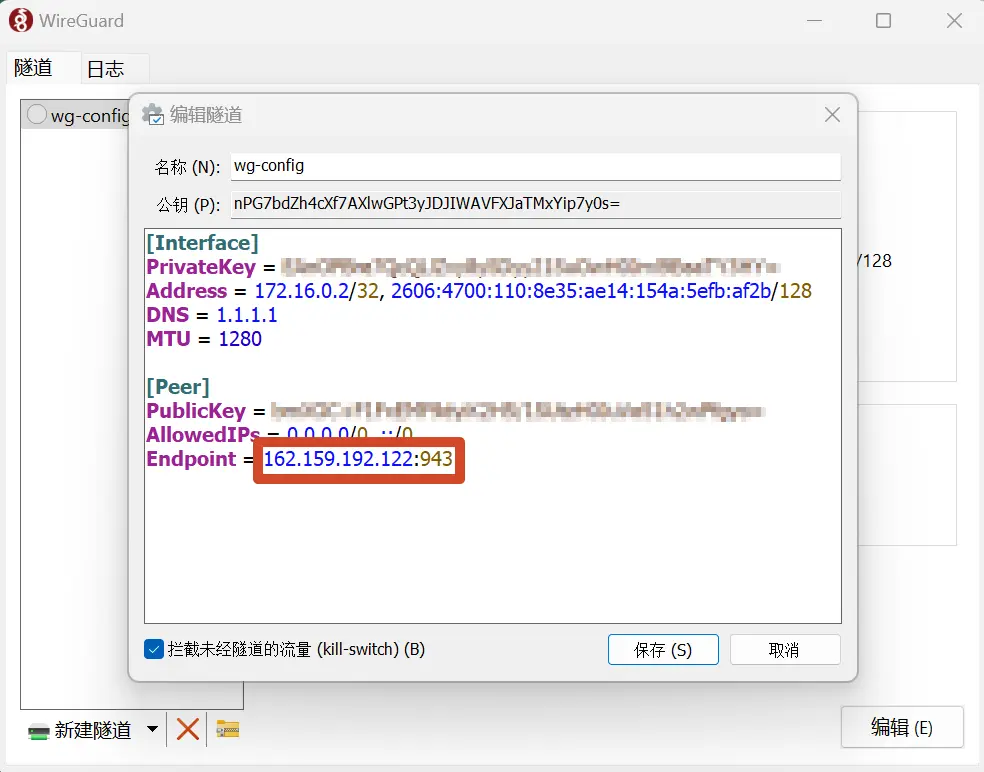Click the 公钥 public key field

pos(535,204)
